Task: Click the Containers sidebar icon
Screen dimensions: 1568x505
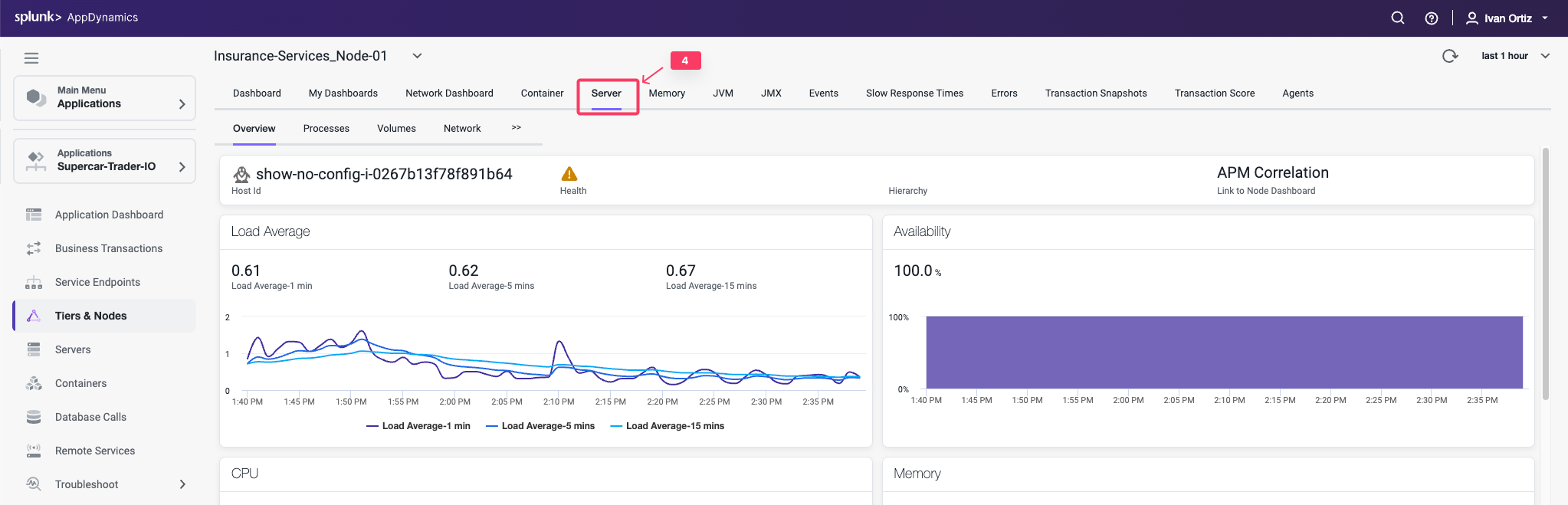Action: click(34, 383)
